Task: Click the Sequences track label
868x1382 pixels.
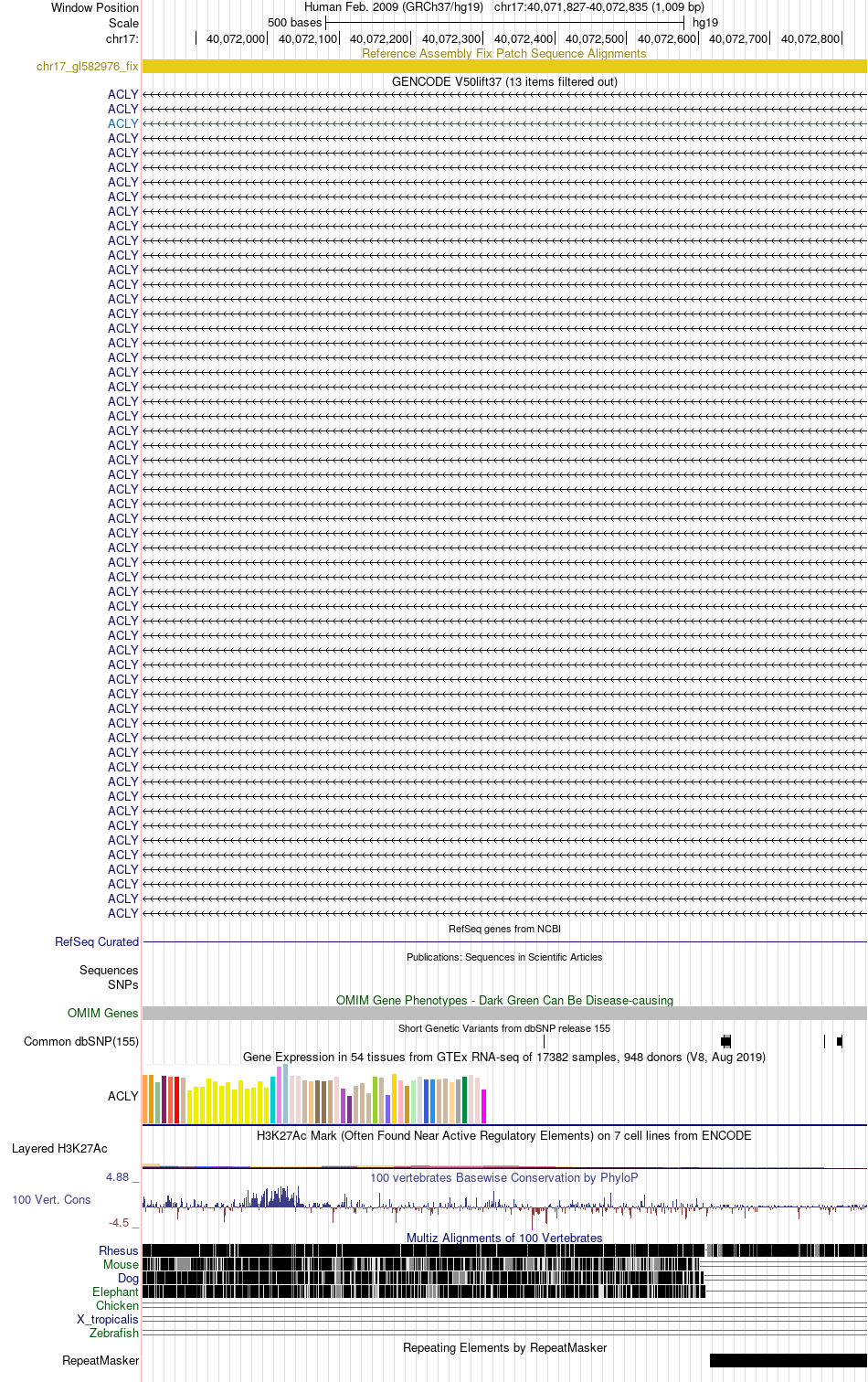Action: click(109, 970)
